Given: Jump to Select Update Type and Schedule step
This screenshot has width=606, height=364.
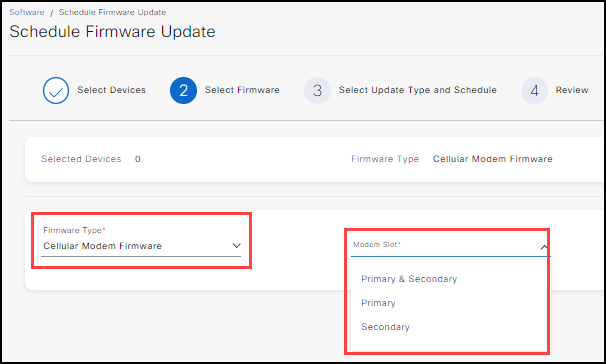Looking at the screenshot, I should click(x=417, y=90).
